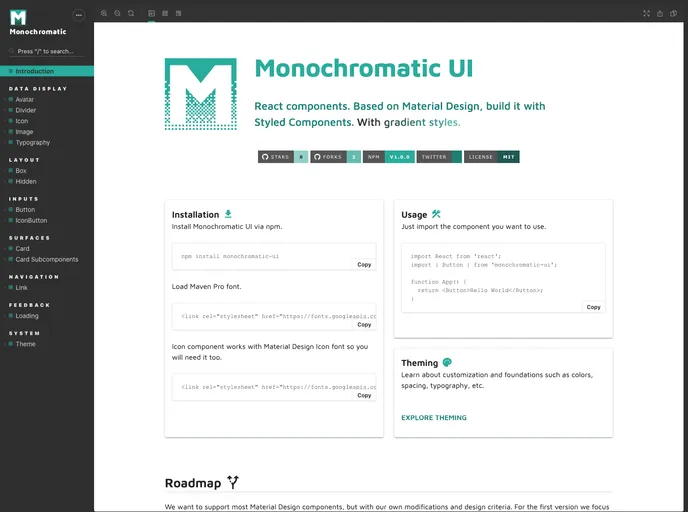Screen dimensions: 688x512
Task: Copy the npm install monochromatic-ui command
Action: (364, 265)
